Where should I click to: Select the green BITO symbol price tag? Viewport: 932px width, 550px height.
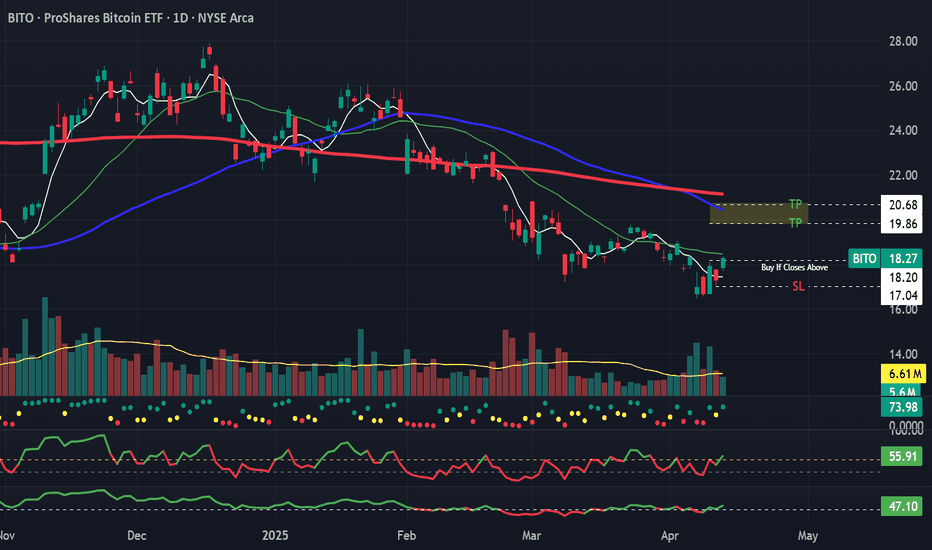864,259
